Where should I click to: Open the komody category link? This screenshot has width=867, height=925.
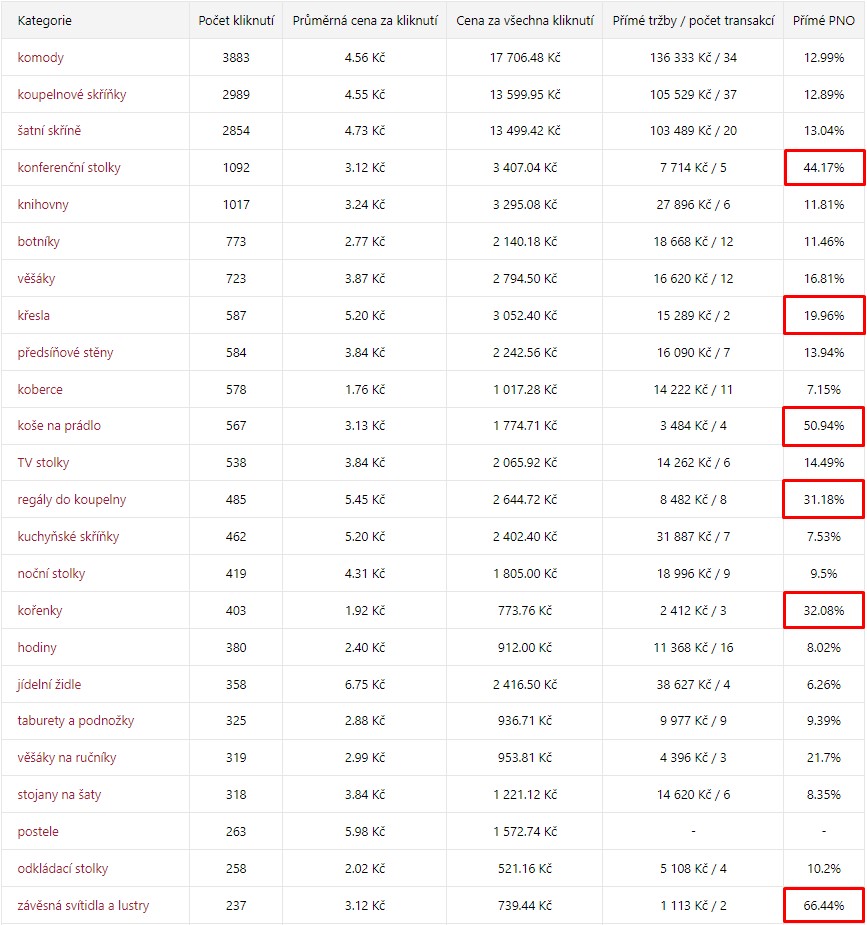click(x=41, y=57)
